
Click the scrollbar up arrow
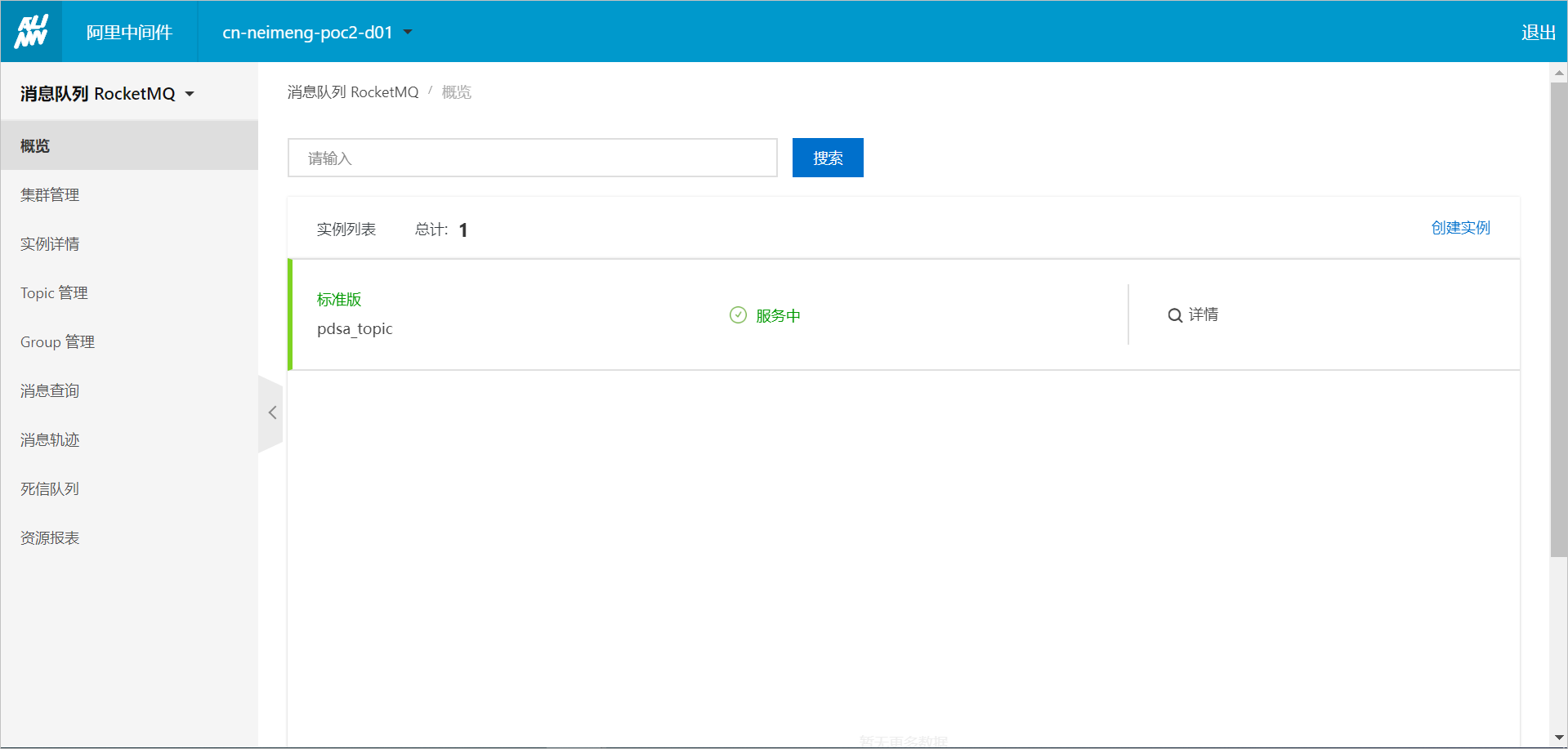pos(1559,73)
